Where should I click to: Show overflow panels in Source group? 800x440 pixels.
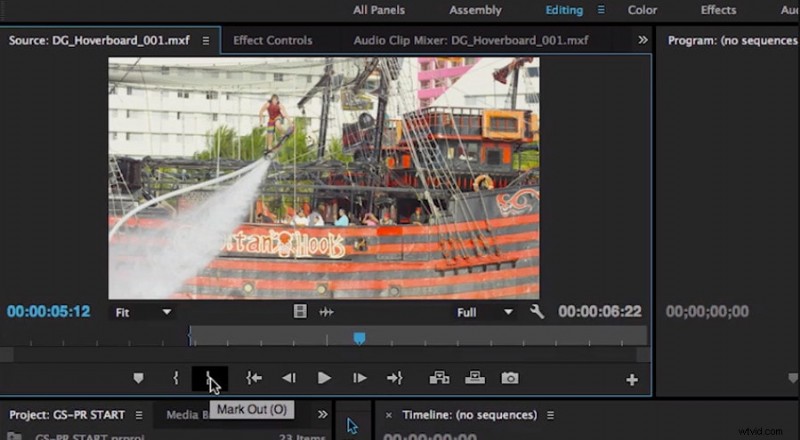(x=643, y=40)
